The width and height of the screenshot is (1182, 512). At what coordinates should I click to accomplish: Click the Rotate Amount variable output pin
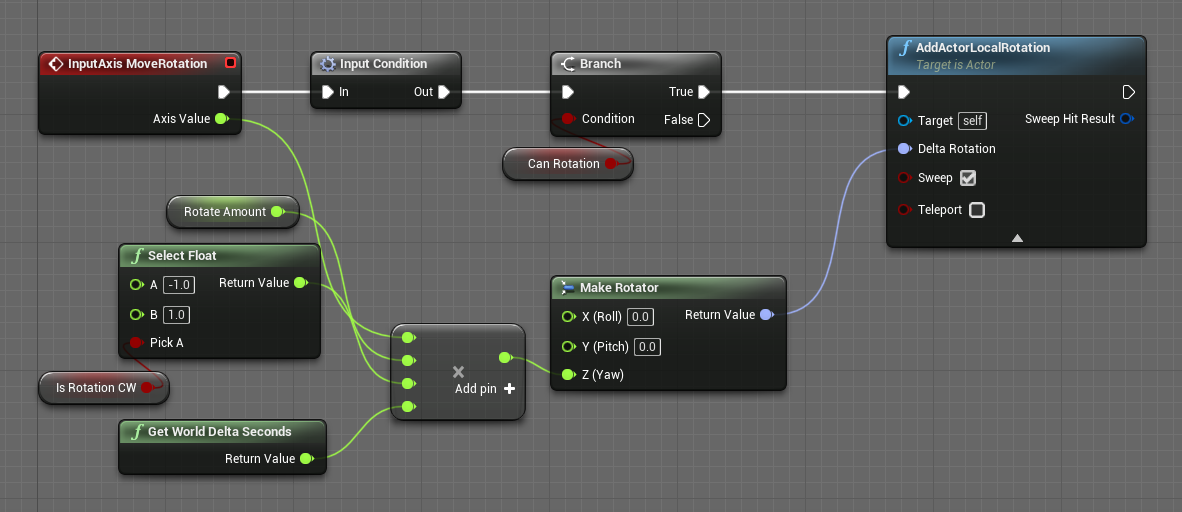(277, 212)
